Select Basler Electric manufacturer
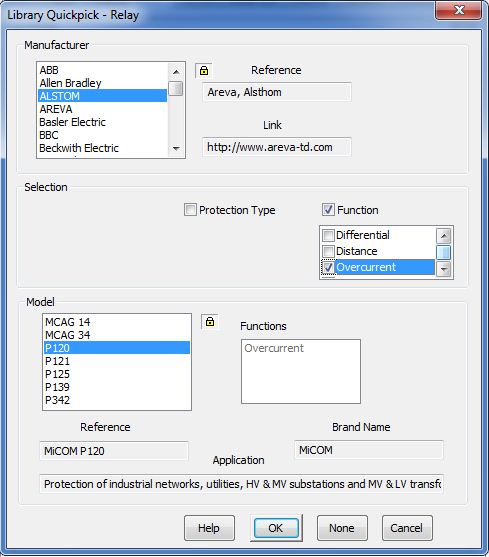Image resolution: width=489 pixels, height=557 pixels. click(x=102, y=122)
